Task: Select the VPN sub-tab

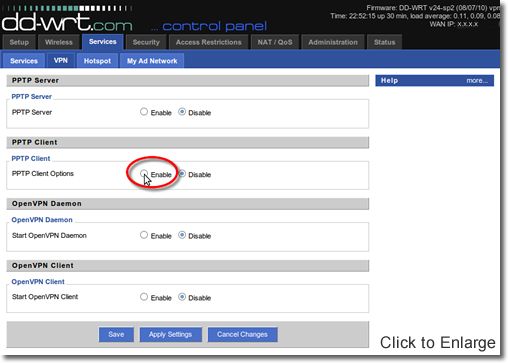Action: 61,61
